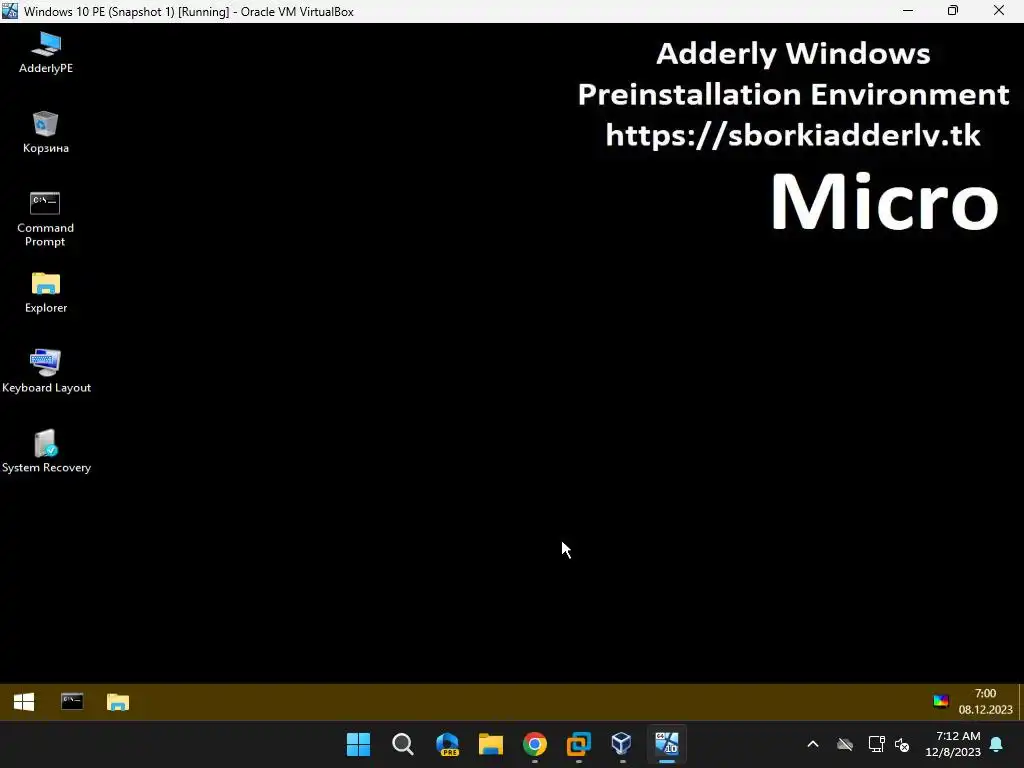The height and width of the screenshot is (768, 1024).
Task: Open the AdderlyPE desktop icon
Action: (x=46, y=52)
